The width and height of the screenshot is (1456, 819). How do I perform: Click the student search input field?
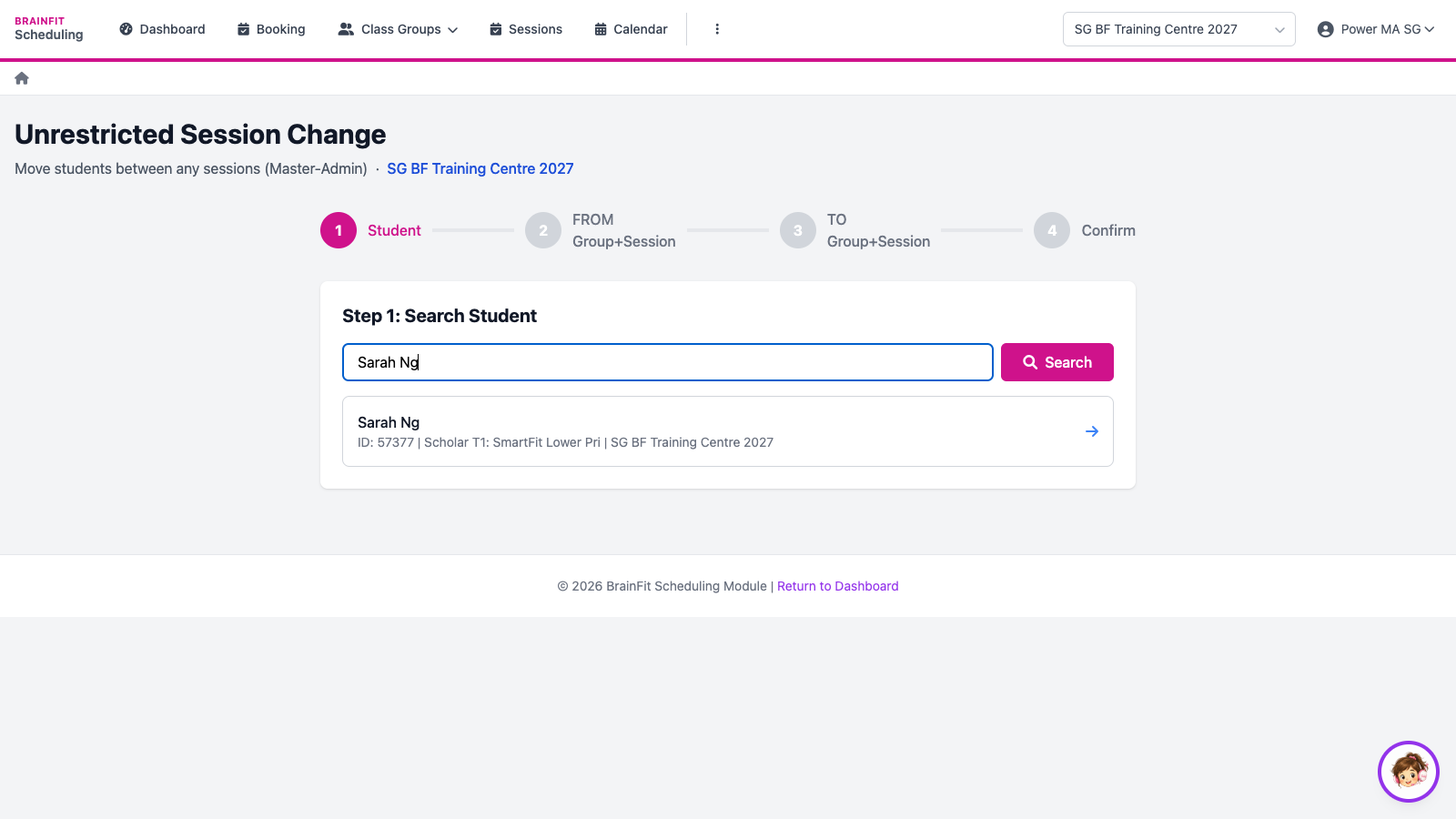click(x=668, y=362)
